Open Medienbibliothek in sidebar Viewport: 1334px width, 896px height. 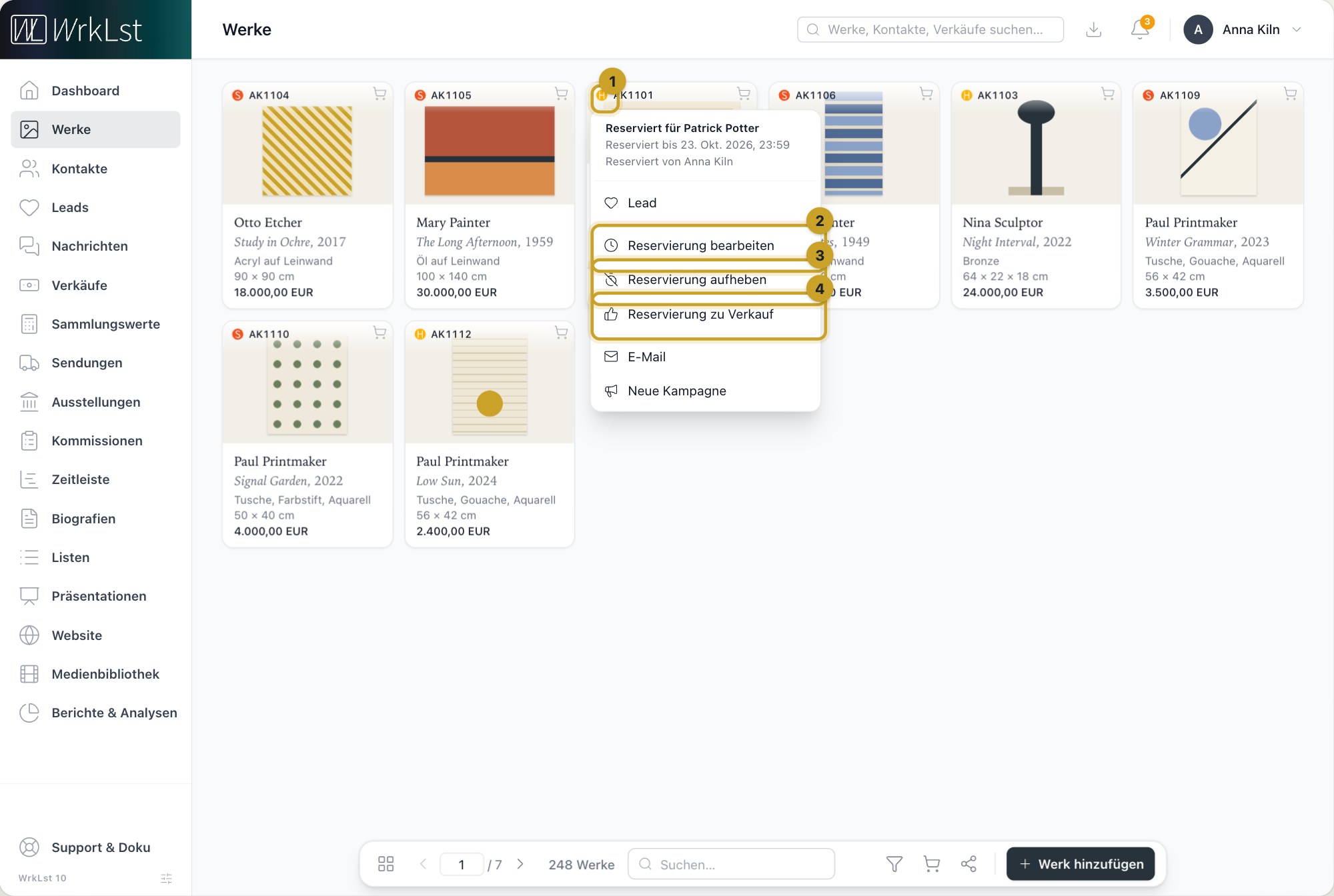pos(95,674)
